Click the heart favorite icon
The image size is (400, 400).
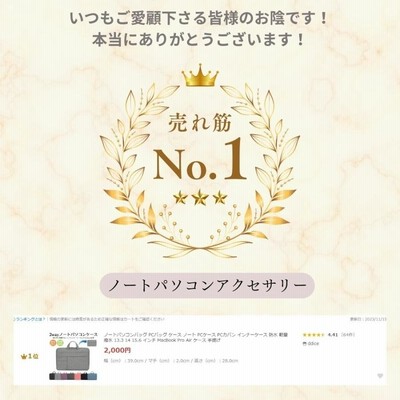[x=380, y=376]
